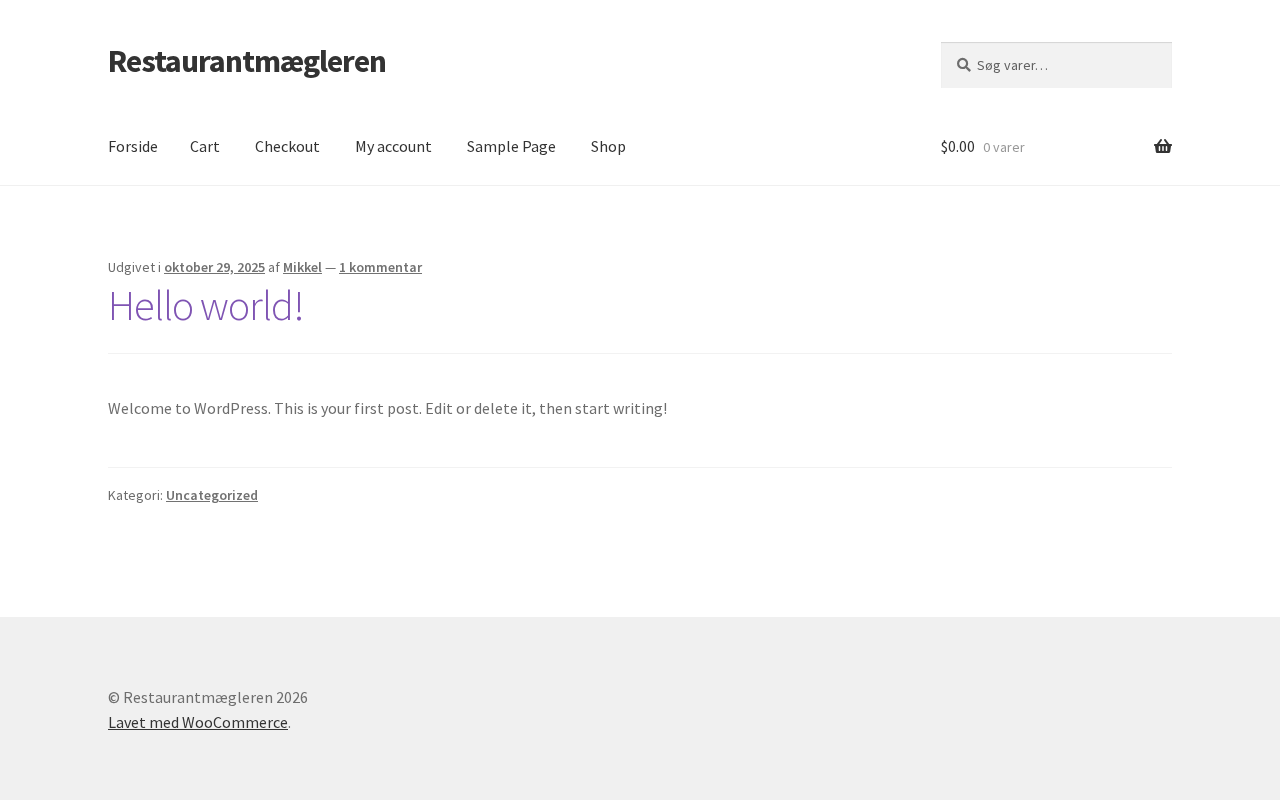The height and width of the screenshot is (800, 1280).
Task: Click the Welcome to WordPress paragraph text
Action: pos(387,408)
